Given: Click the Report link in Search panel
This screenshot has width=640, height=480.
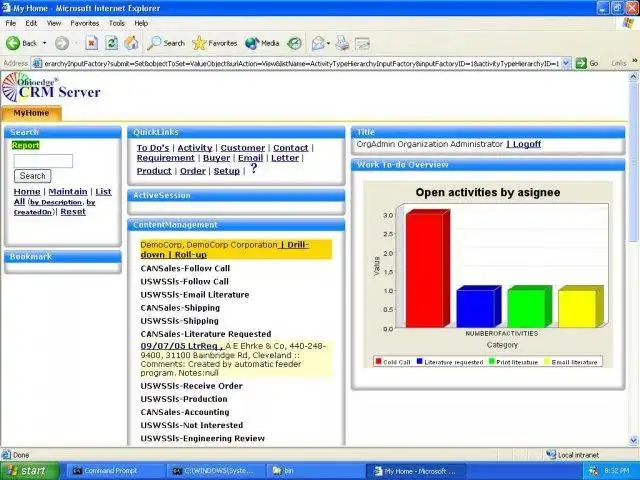Looking at the screenshot, I should tap(25, 145).
